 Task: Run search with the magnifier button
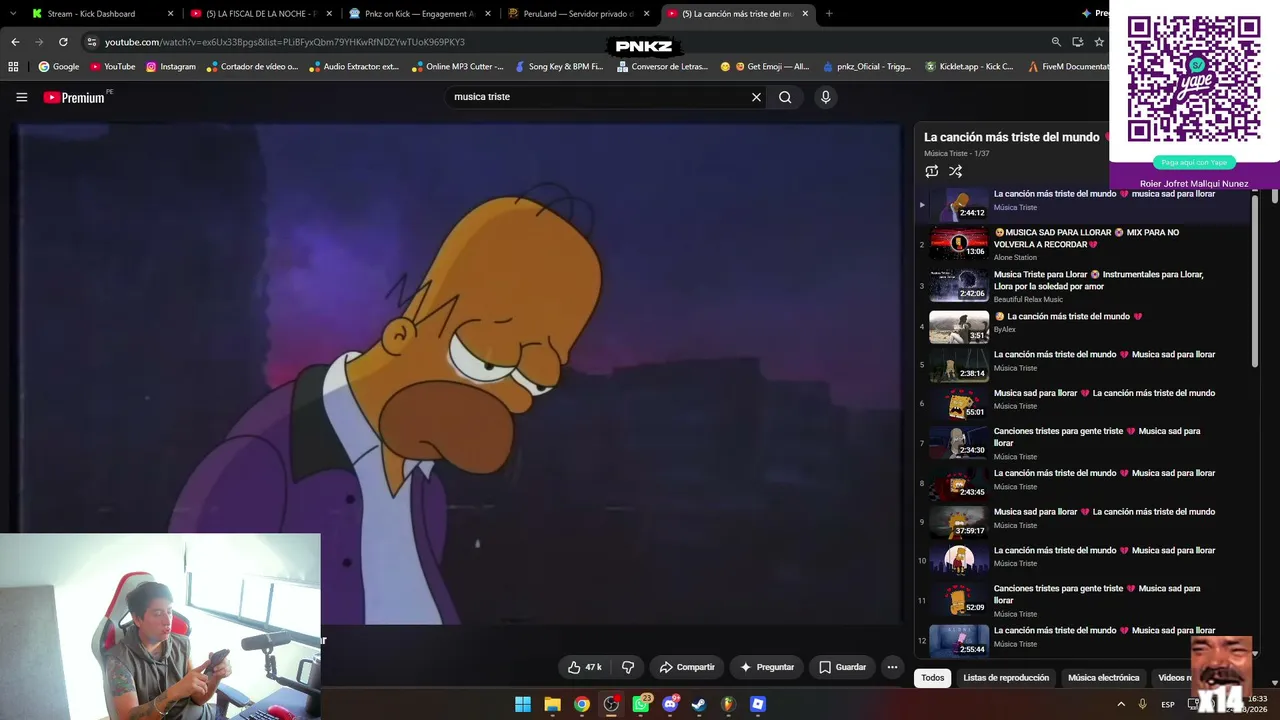pos(785,97)
